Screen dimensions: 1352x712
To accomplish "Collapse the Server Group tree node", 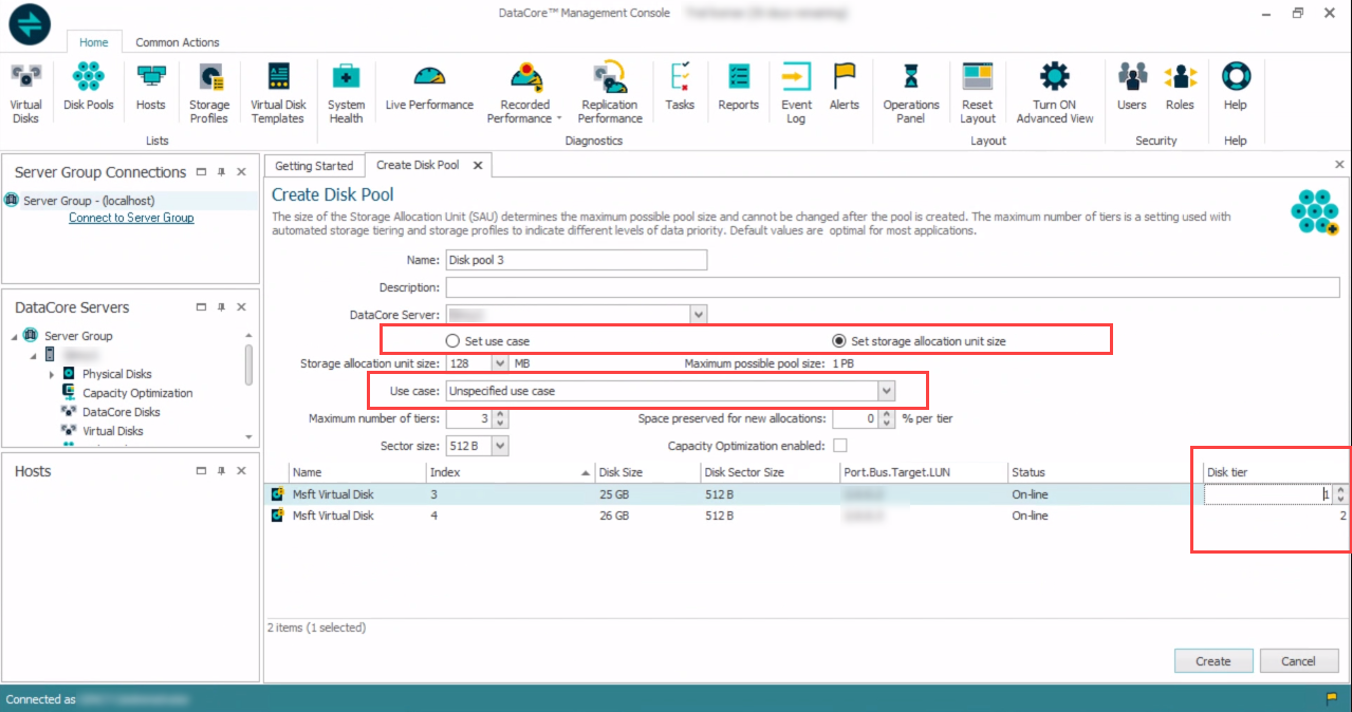I will [x=13, y=336].
